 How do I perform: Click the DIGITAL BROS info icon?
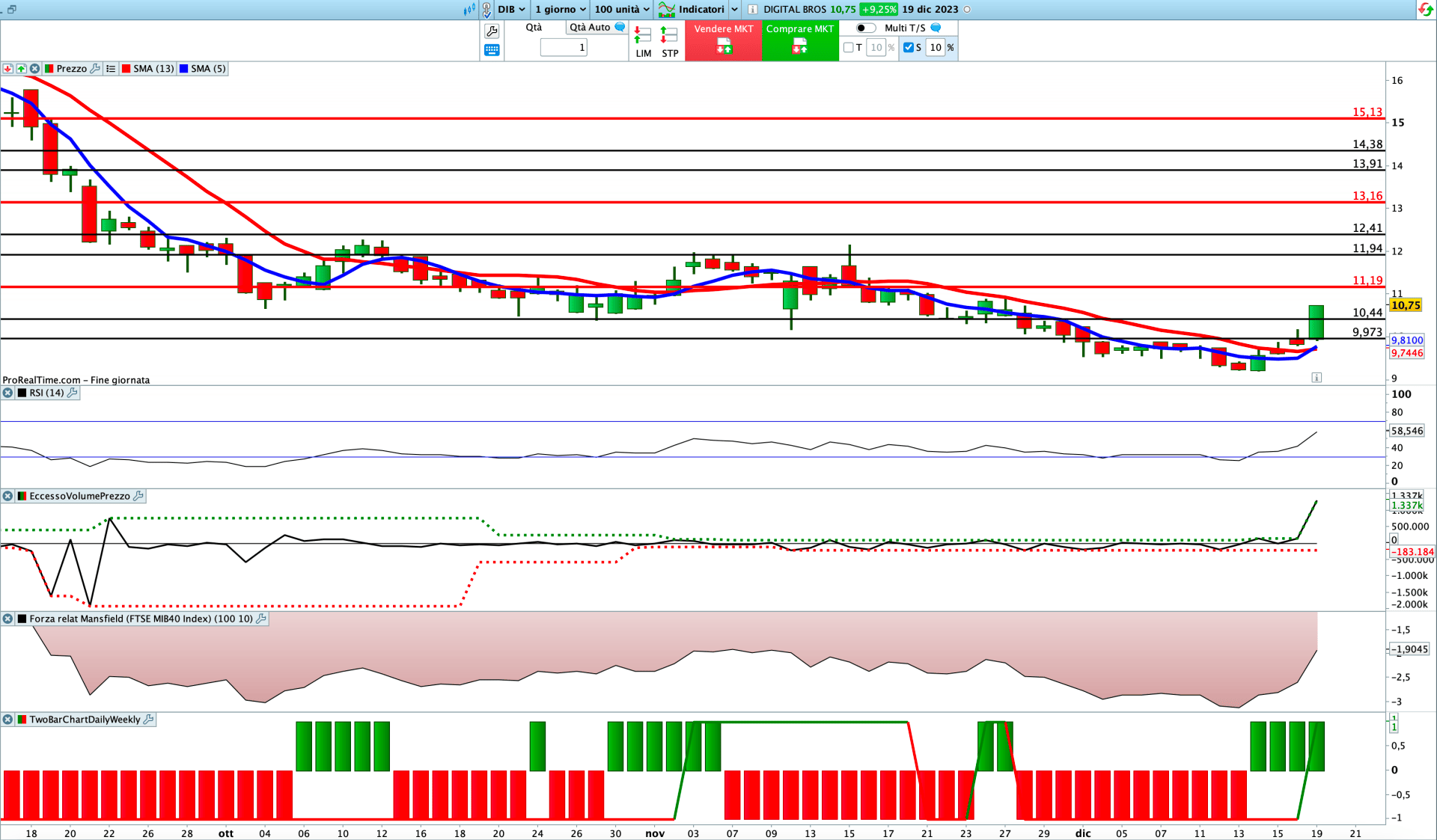click(752, 10)
